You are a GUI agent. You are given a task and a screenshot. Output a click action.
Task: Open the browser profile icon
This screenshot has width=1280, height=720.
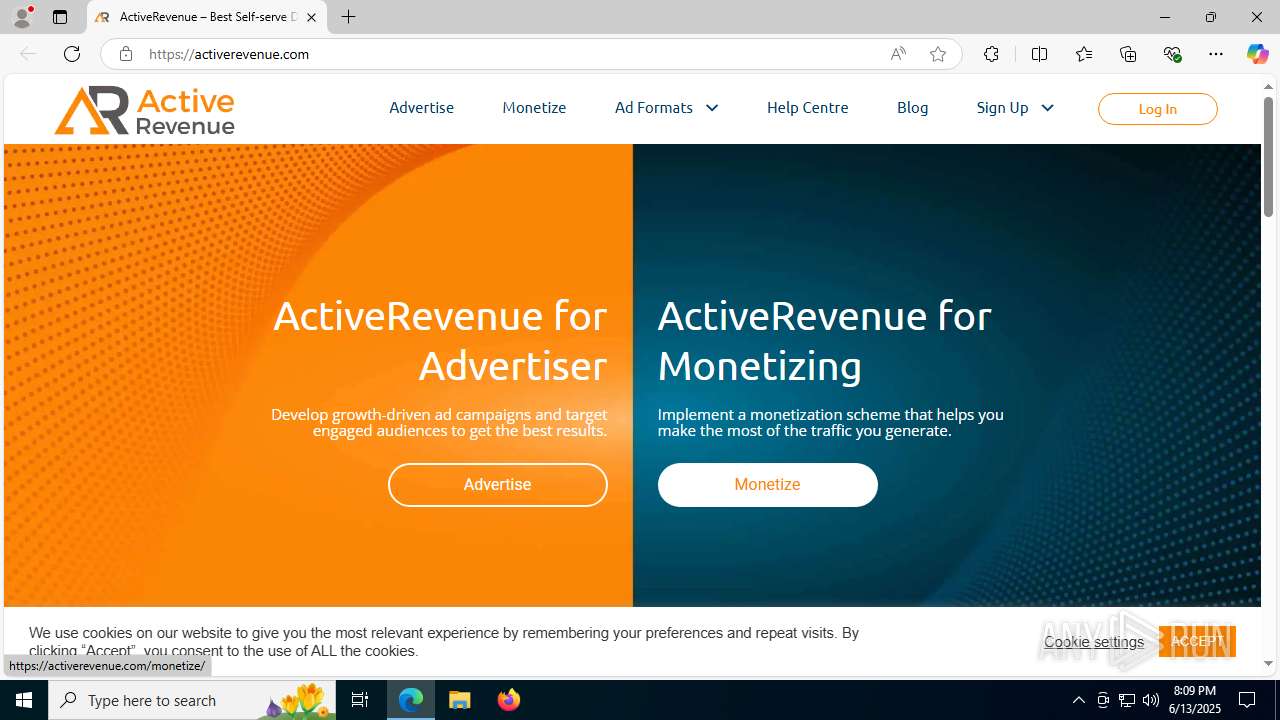coord(22,17)
